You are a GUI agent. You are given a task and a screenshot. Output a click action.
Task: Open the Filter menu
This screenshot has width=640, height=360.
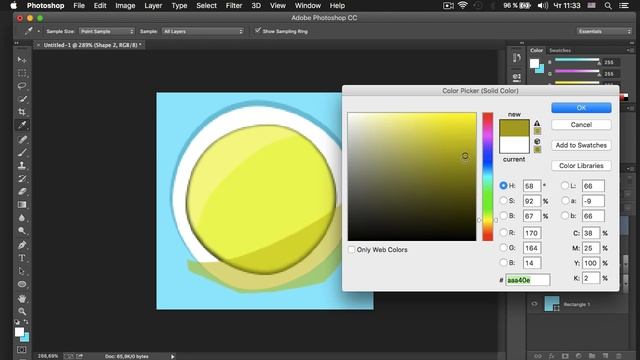tap(234, 6)
